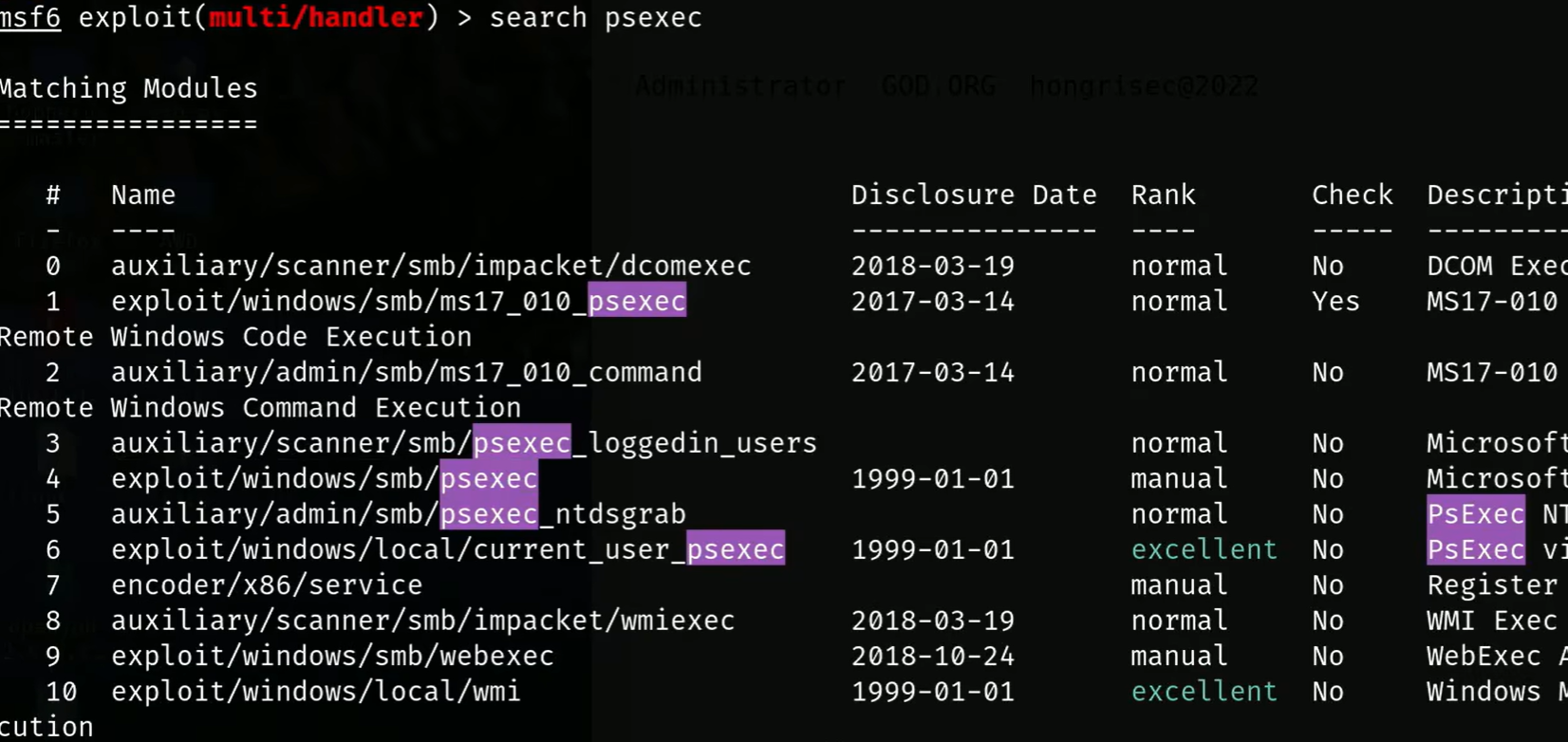1568x742 pixels.
Task: Click auxiliary/scanner/smb/impacket/wmiexec module name
Action: pos(423,621)
